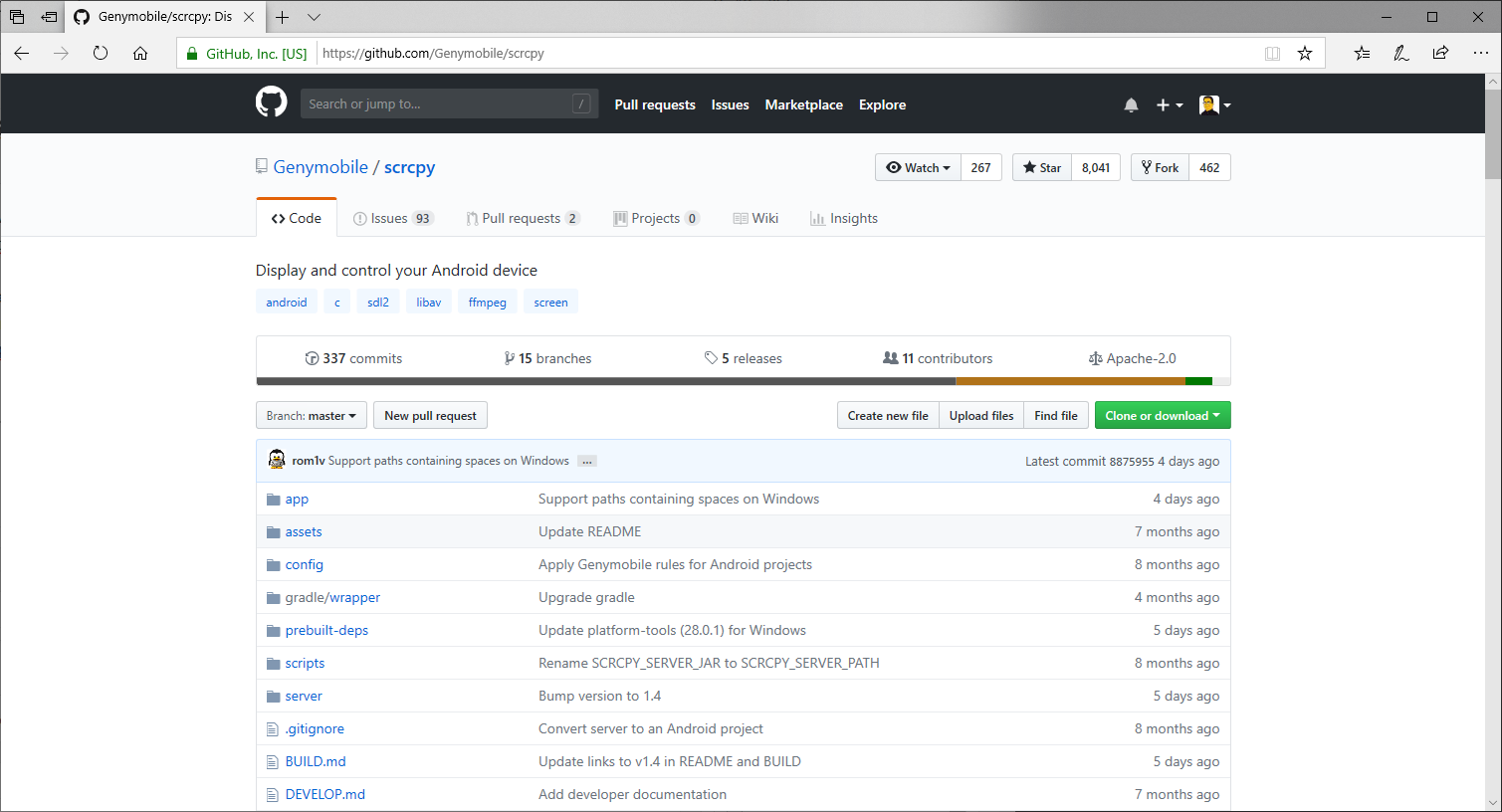Screen dimensions: 1502x812
Task: Click the language bar color strip
Action: pos(743,381)
